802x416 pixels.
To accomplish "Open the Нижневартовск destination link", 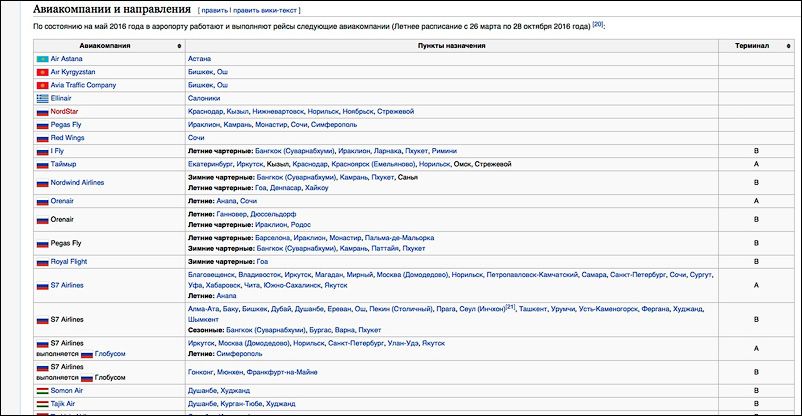I will pos(278,112).
